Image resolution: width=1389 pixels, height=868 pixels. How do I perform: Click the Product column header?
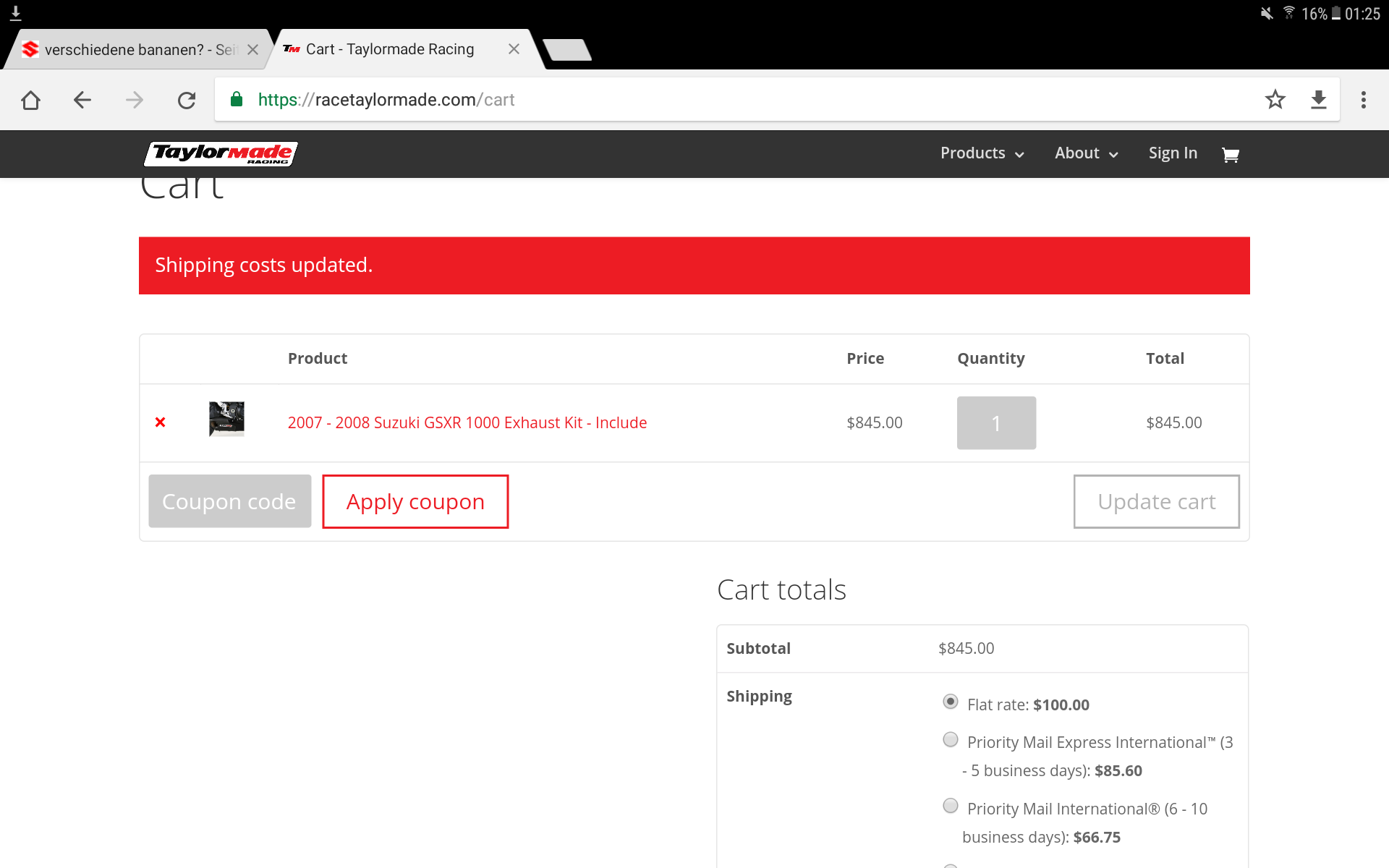(318, 358)
